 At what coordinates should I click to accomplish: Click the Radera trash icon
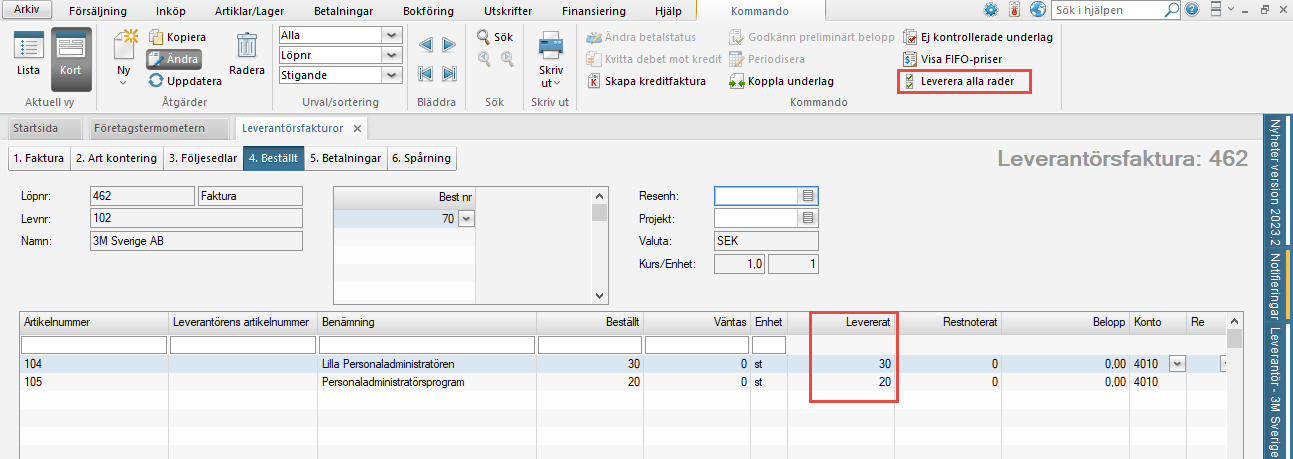tap(246, 56)
